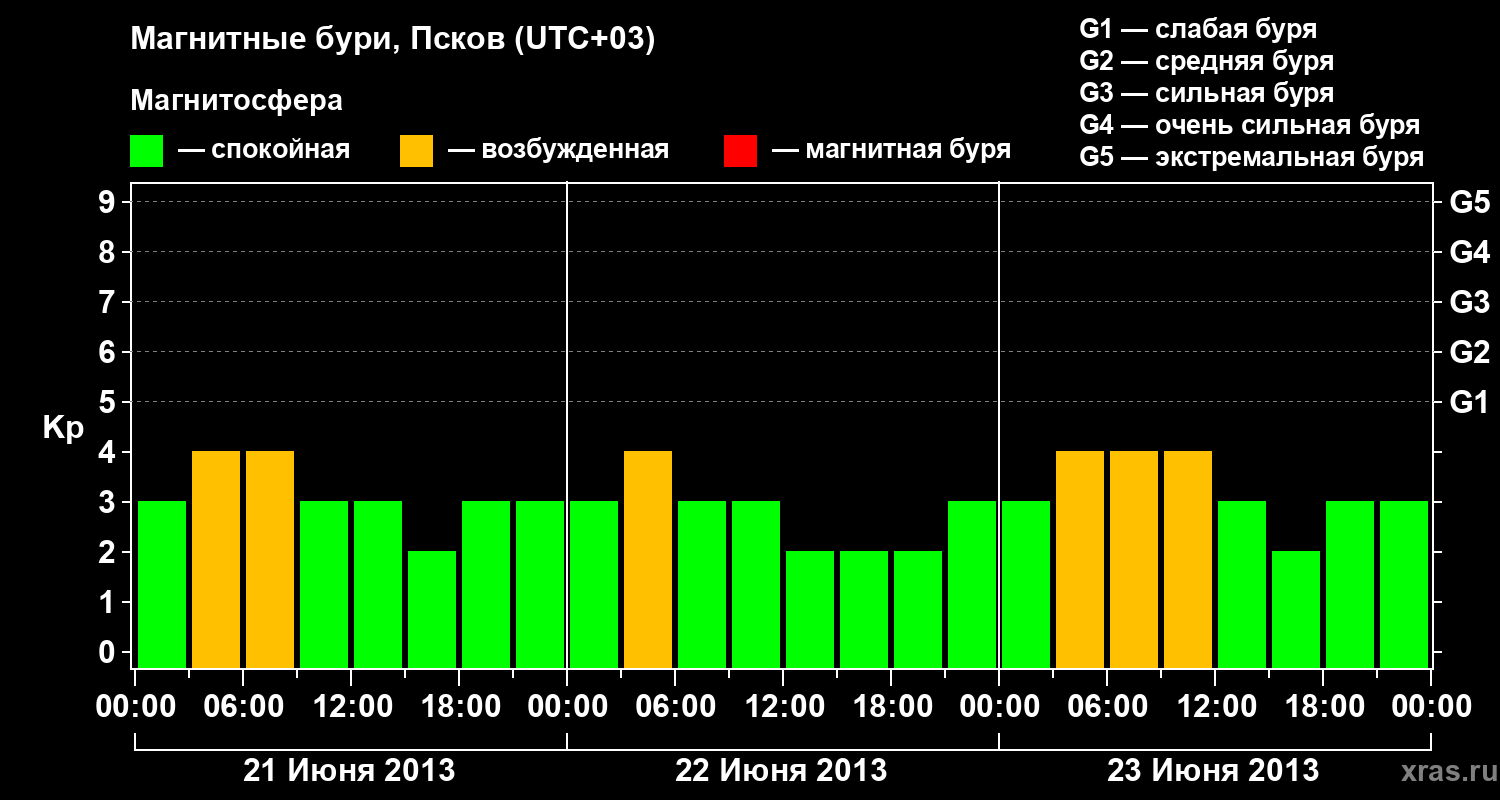Screen dimensions: 1500x800
Task: Click the 21 Июня 06:00–09:00 orange bar
Action: tap(270, 559)
